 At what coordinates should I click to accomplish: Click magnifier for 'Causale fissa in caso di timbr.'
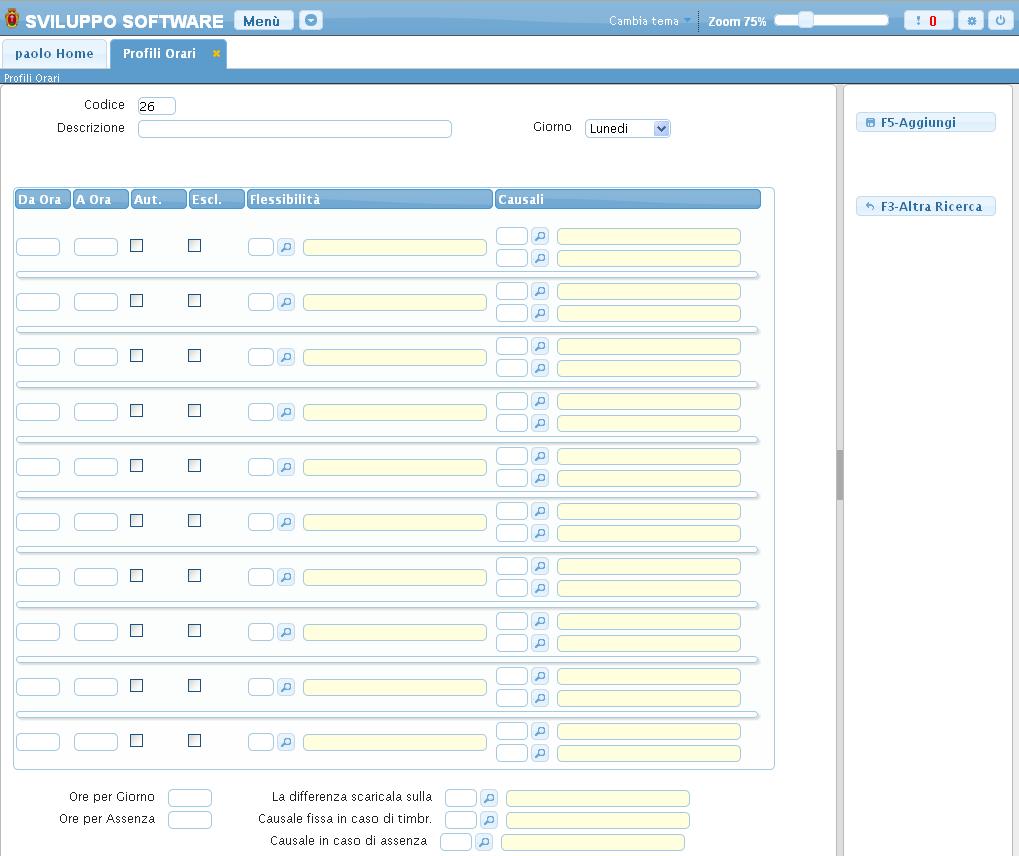click(x=489, y=820)
